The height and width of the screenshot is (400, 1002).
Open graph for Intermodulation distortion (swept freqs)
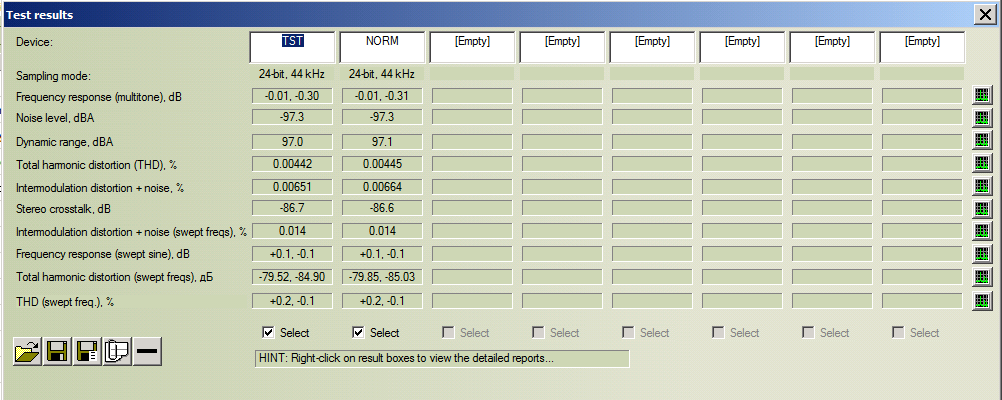pyautogui.click(x=982, y=231)
